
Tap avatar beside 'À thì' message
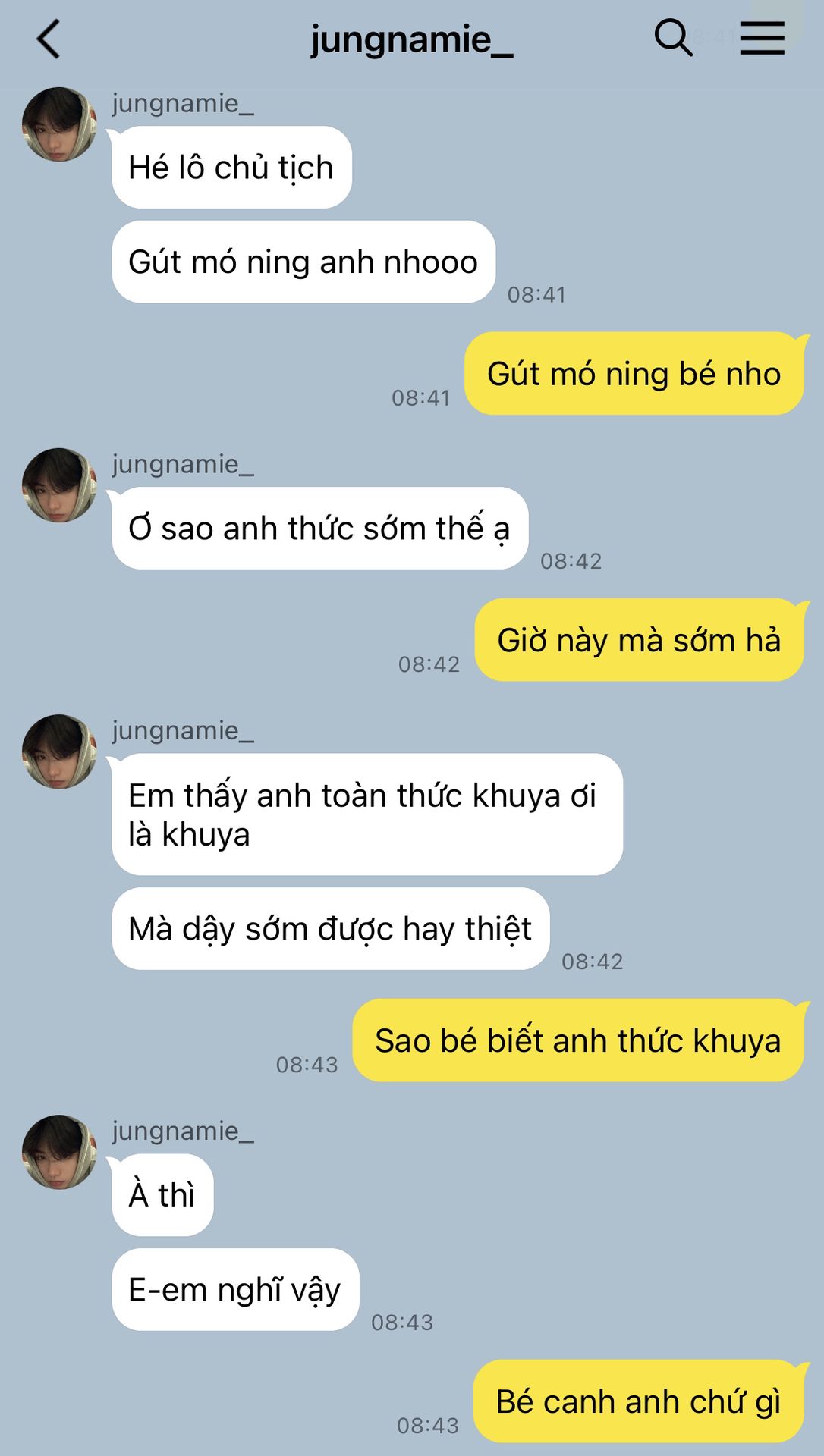point(59,1152)
